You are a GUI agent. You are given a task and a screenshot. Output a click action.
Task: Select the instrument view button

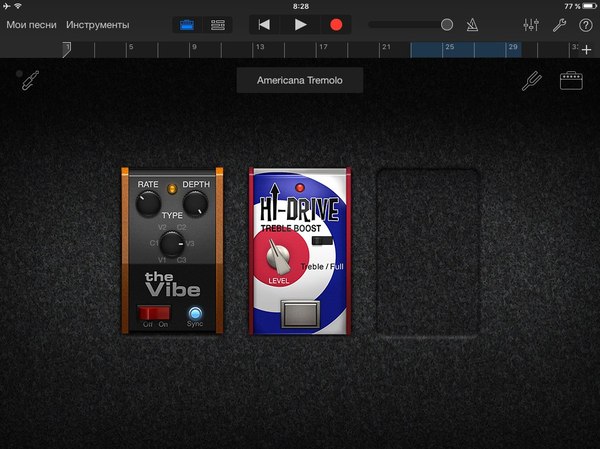187,24
